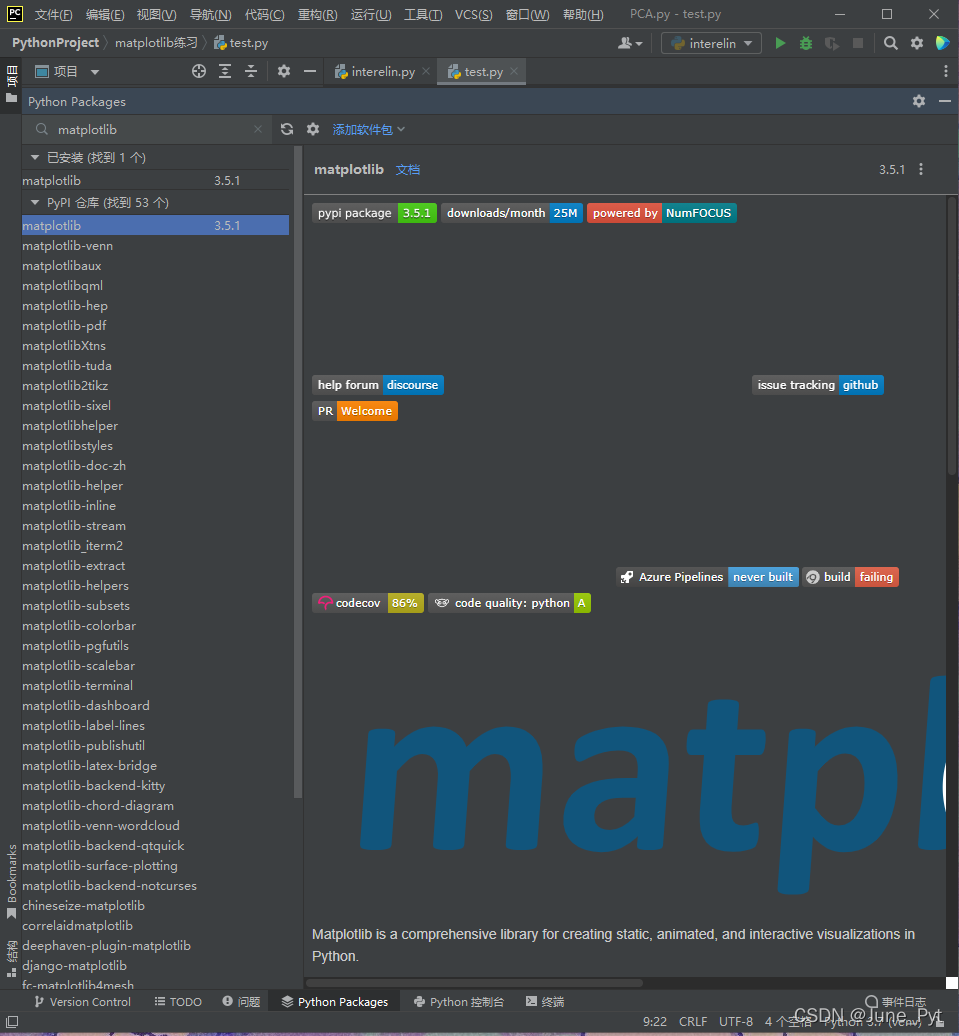Open the 文件(F) menu

point(54,15)
